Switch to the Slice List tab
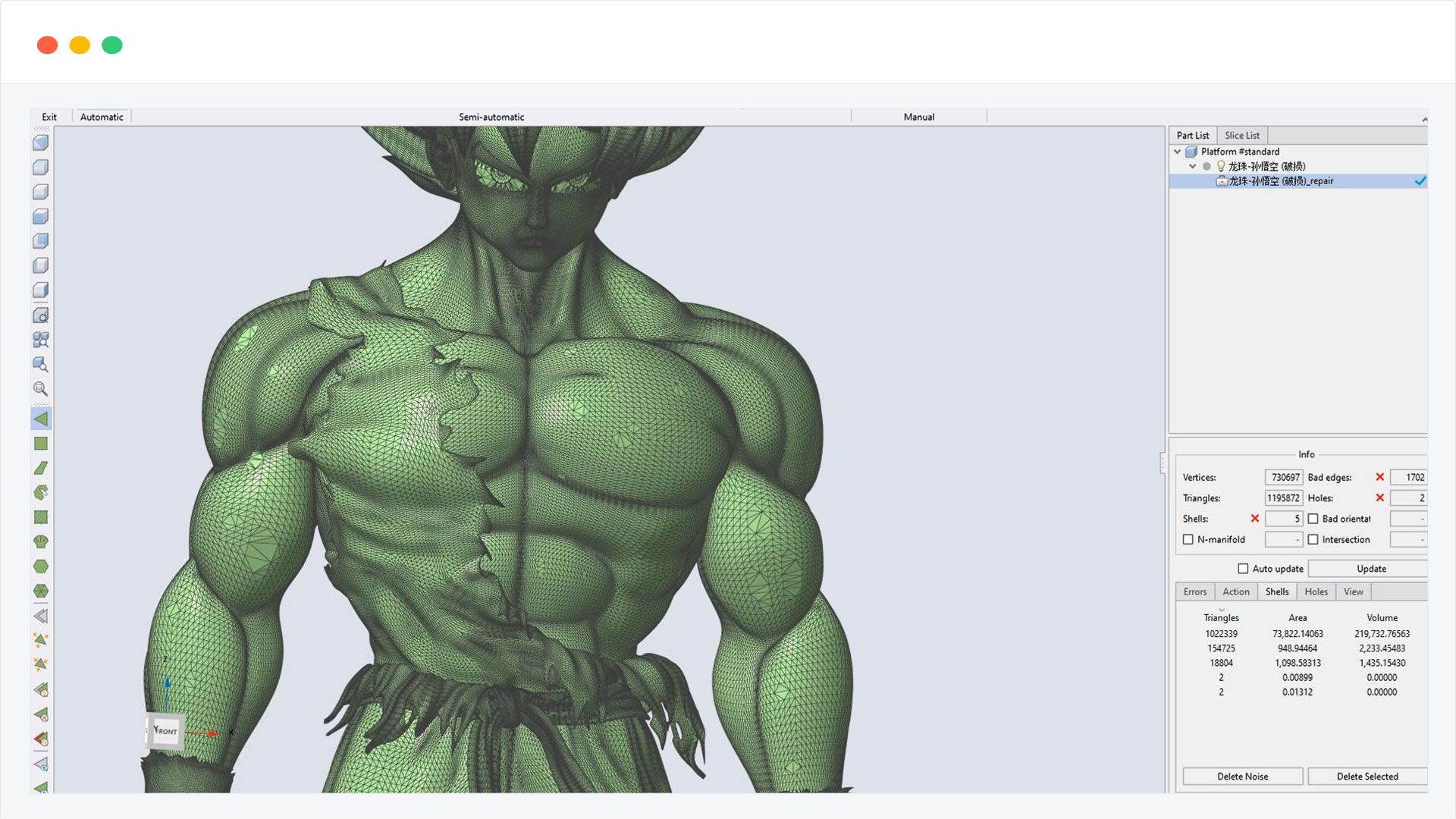 (1242, 136)
